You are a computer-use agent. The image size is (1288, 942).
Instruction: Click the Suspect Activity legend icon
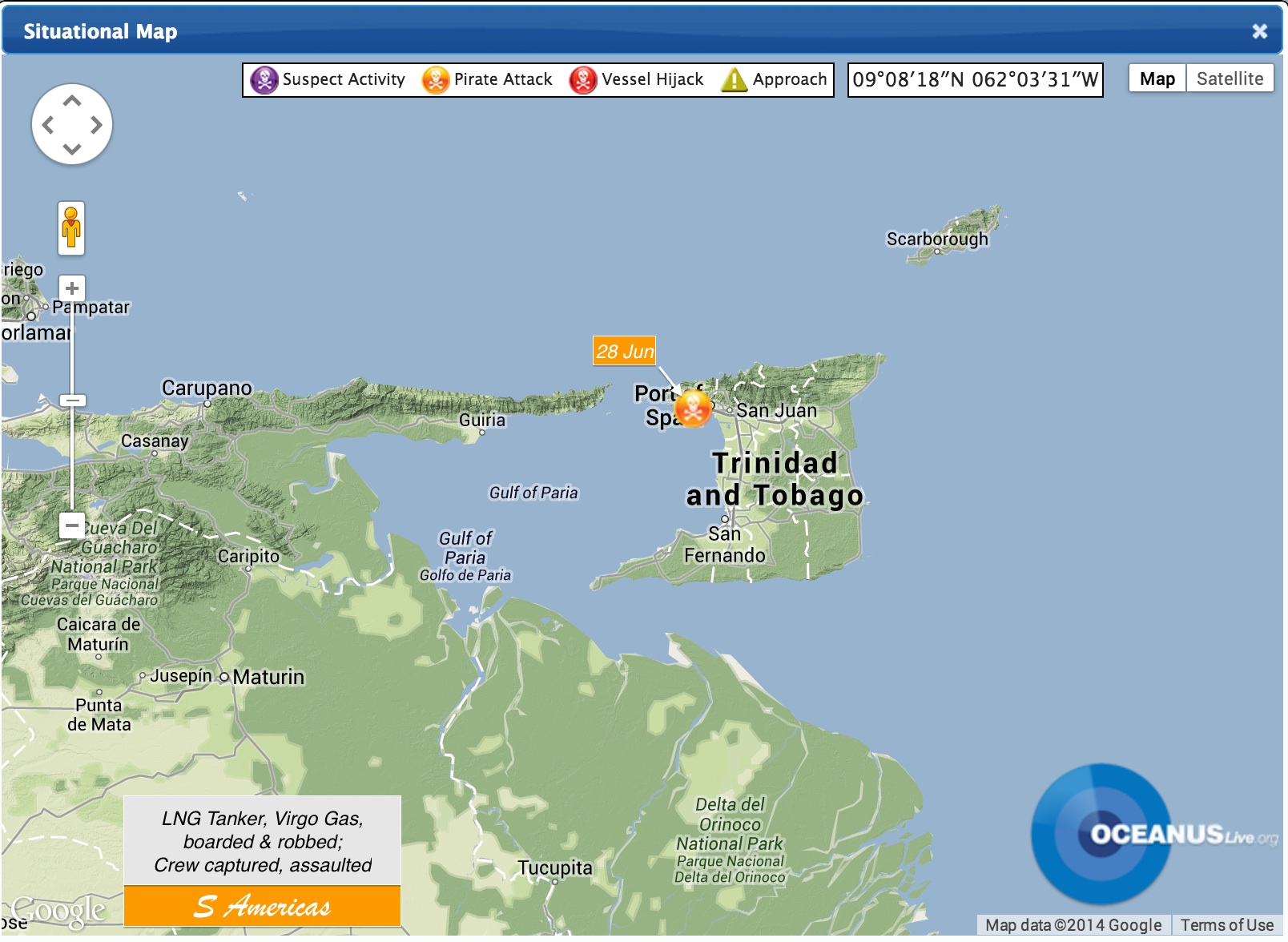pos(264,79)
